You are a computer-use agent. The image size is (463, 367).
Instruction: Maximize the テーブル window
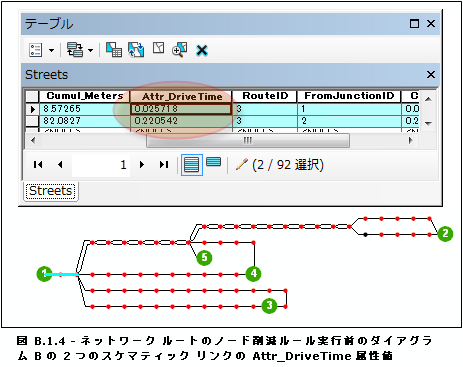[x=414, y=24]
